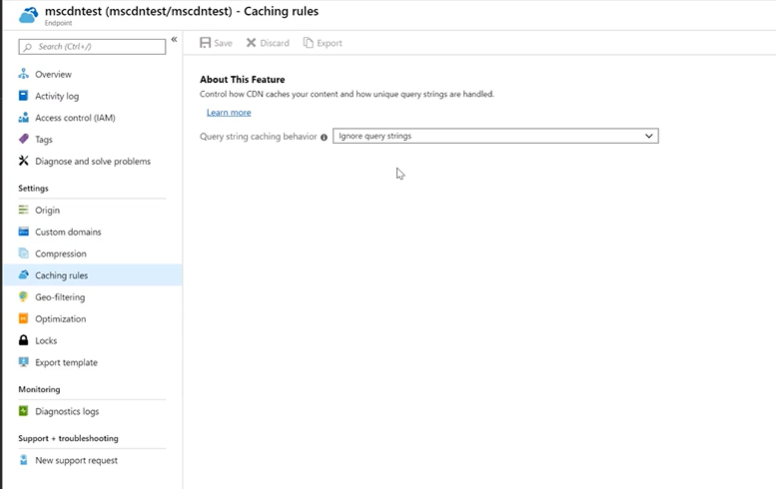
Task: Open the Locks page
Action: (x=46, y=341)
